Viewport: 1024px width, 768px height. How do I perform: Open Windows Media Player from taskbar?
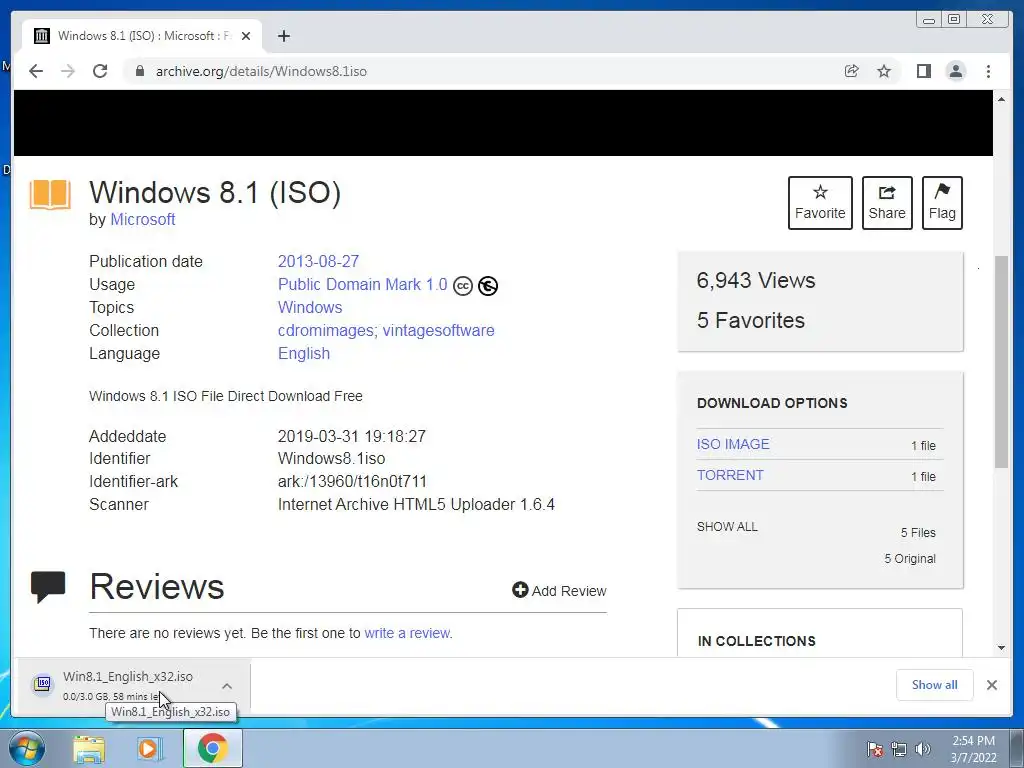tap(150, 749)
